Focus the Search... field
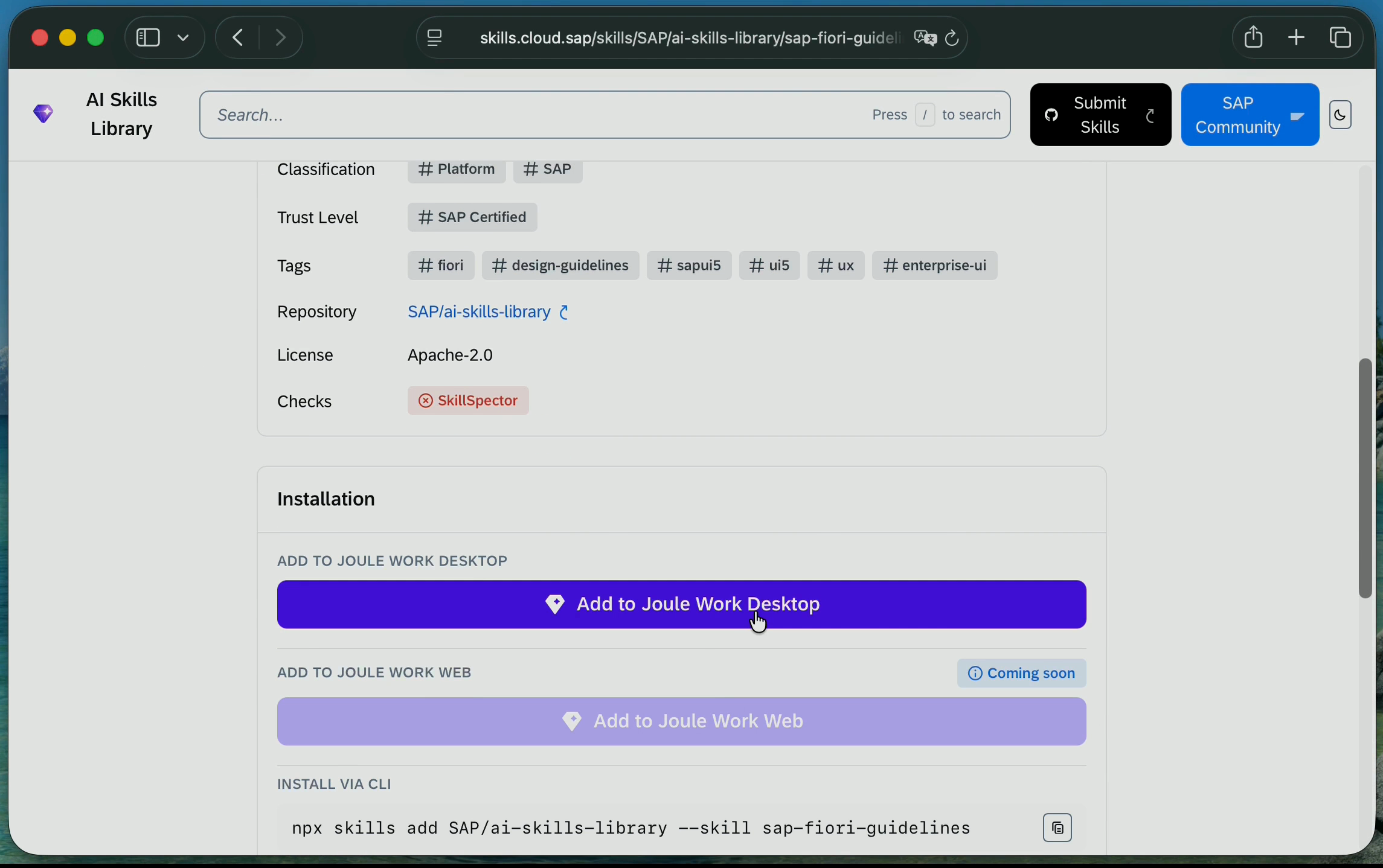The width and height of the screenshot is (1383, 868). pyautogui.click(x=605, y=115)
